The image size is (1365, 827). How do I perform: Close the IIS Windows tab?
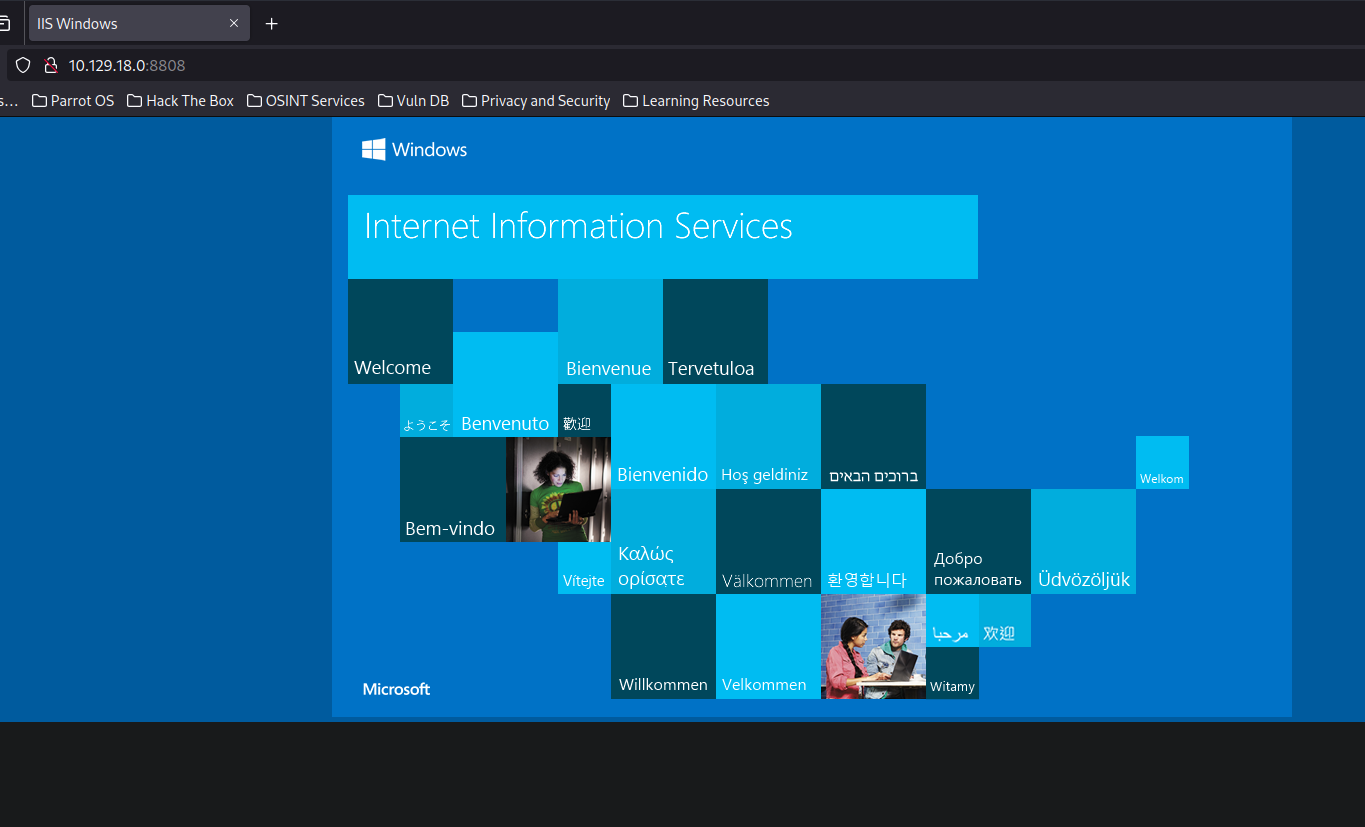point(233,23)
